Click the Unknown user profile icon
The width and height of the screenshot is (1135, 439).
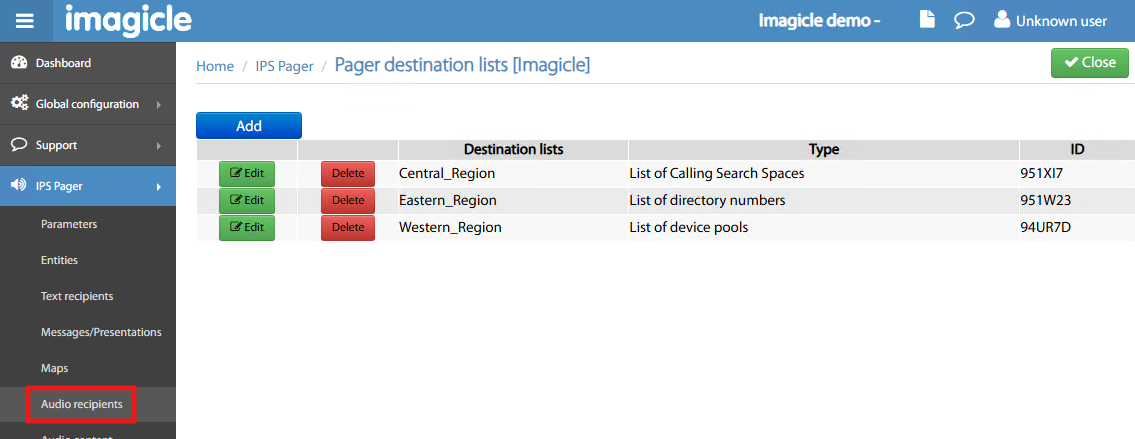[x=1002, y=20]
